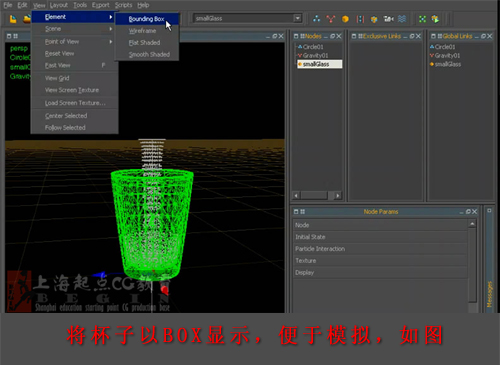Float the Node Params panel window
Viewport: 500px width, 365px height.
468,212
